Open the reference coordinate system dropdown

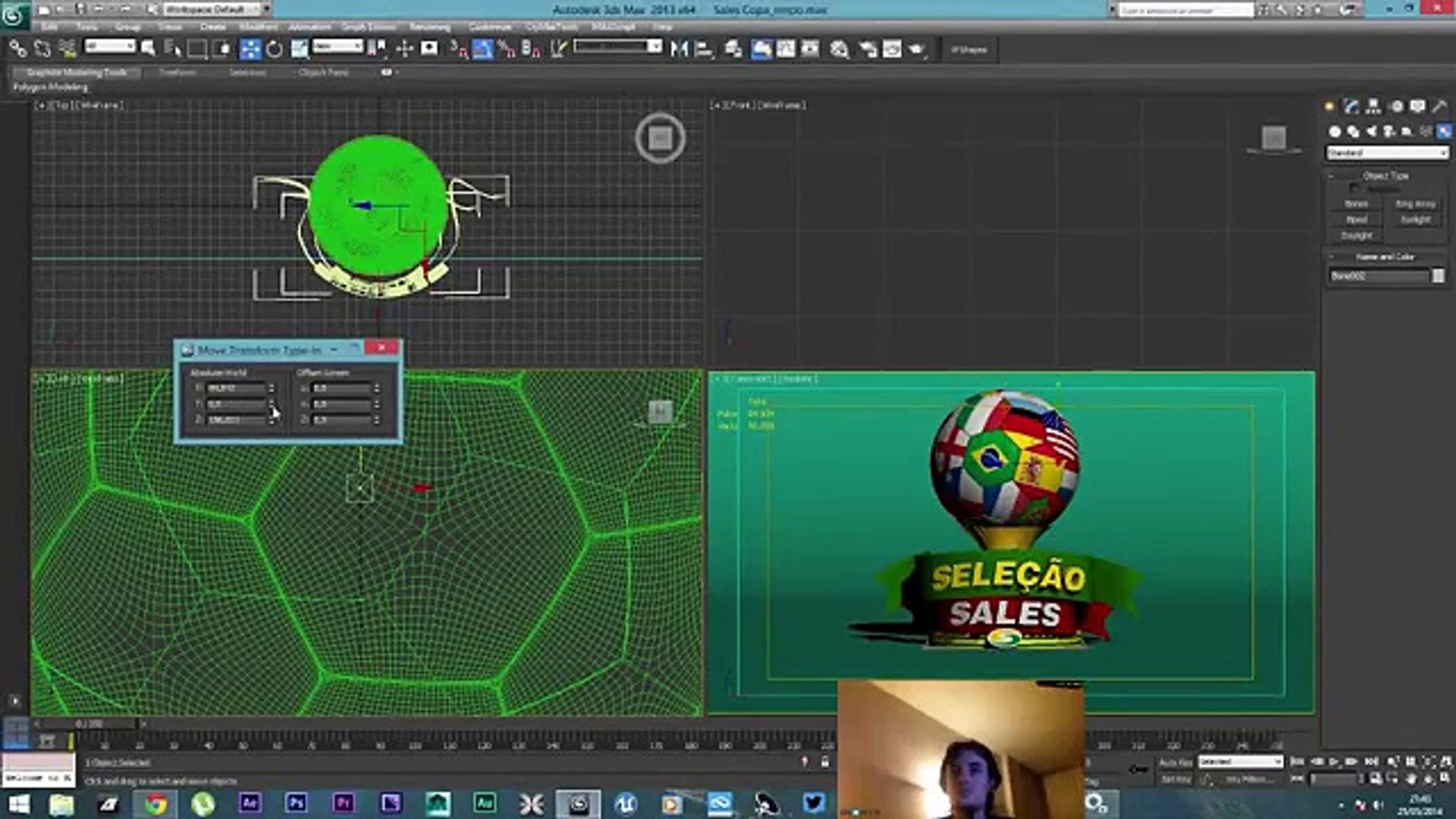pyautogui.click(x=338, y=47)
